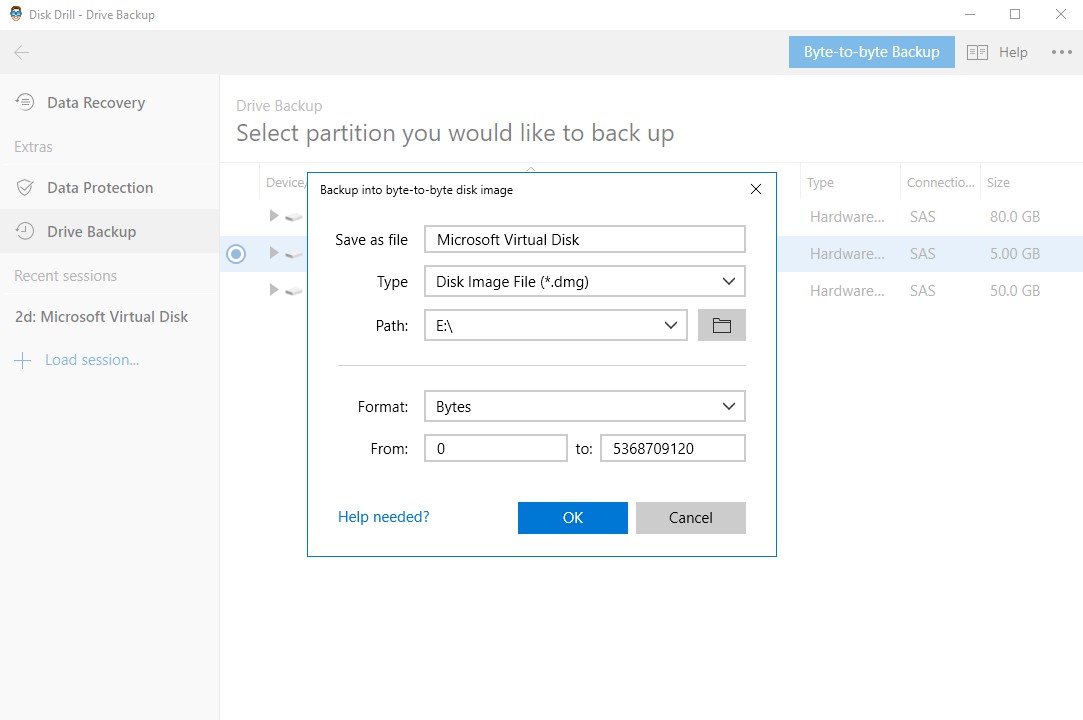Viewport: 1083px width, 720px height.
Task: Minimize the Disk Drill window
Action: (970, 14)
